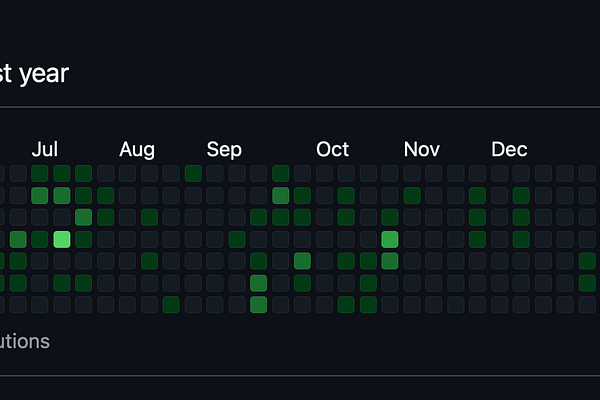This screenshot has height=400, width=600.
Task: Click the fourth-row medium green cell left of Jul
Action: (18, 239)
